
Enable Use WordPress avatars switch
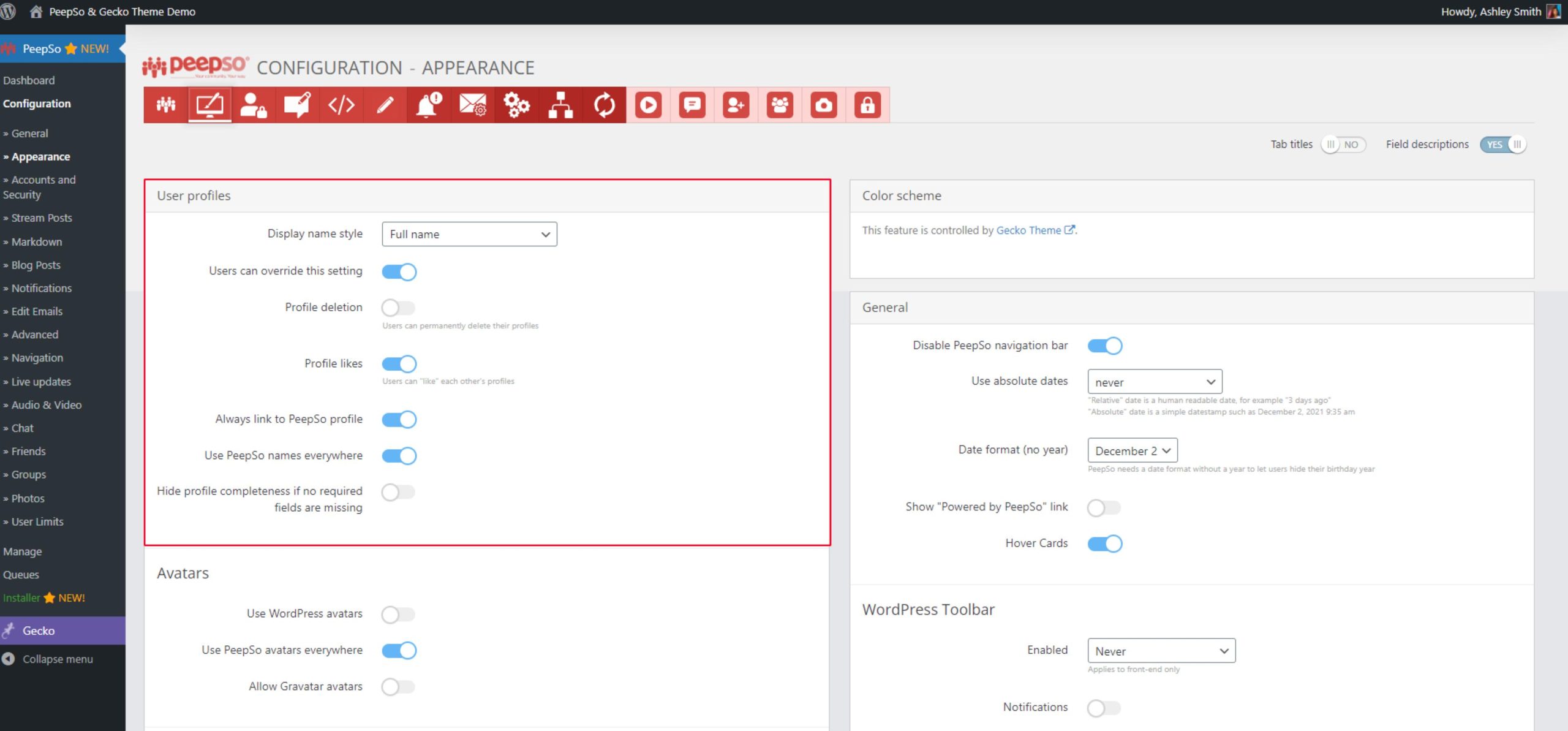(399, 614)
